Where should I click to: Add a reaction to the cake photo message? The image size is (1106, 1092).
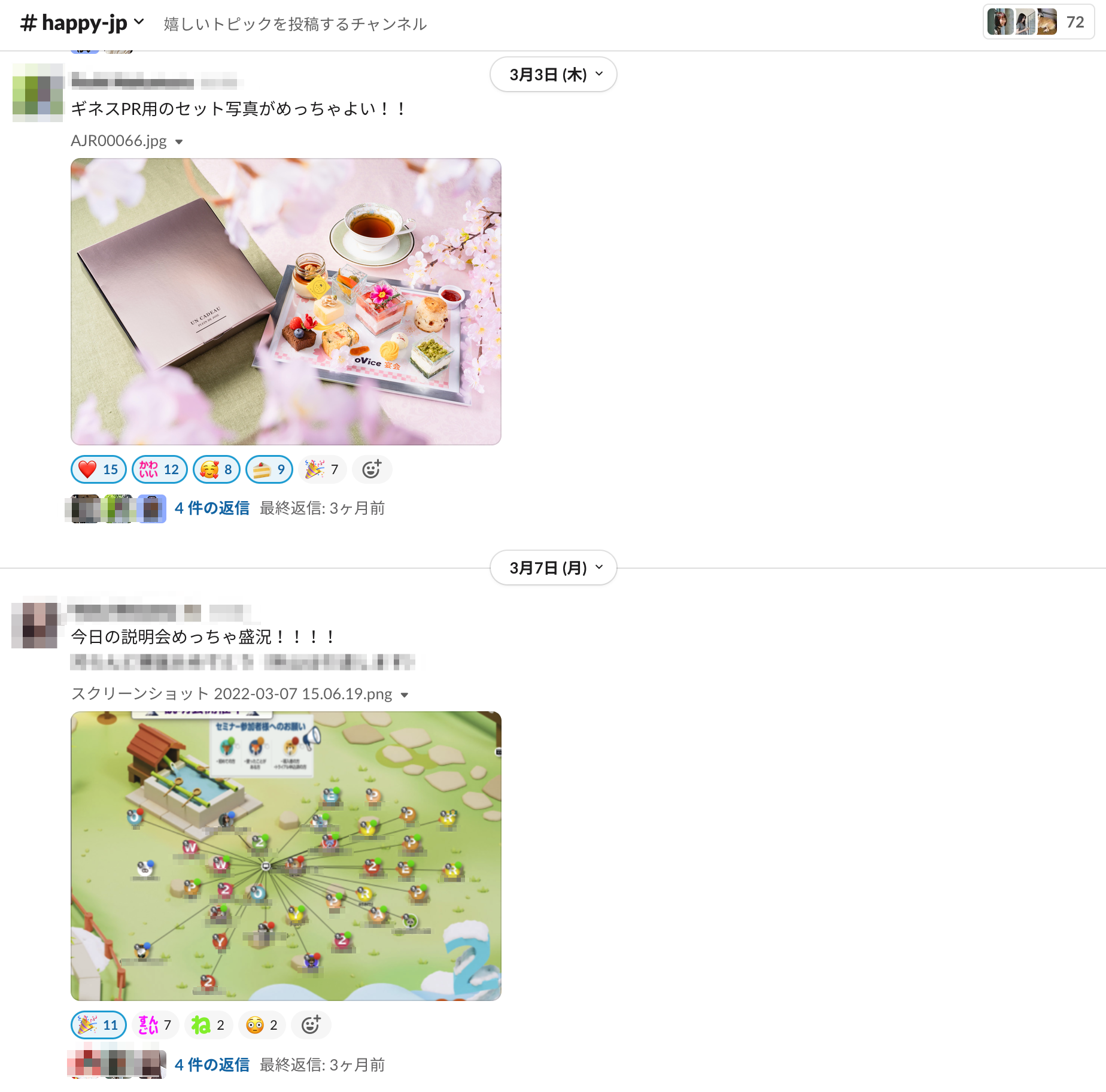(372, 469)
